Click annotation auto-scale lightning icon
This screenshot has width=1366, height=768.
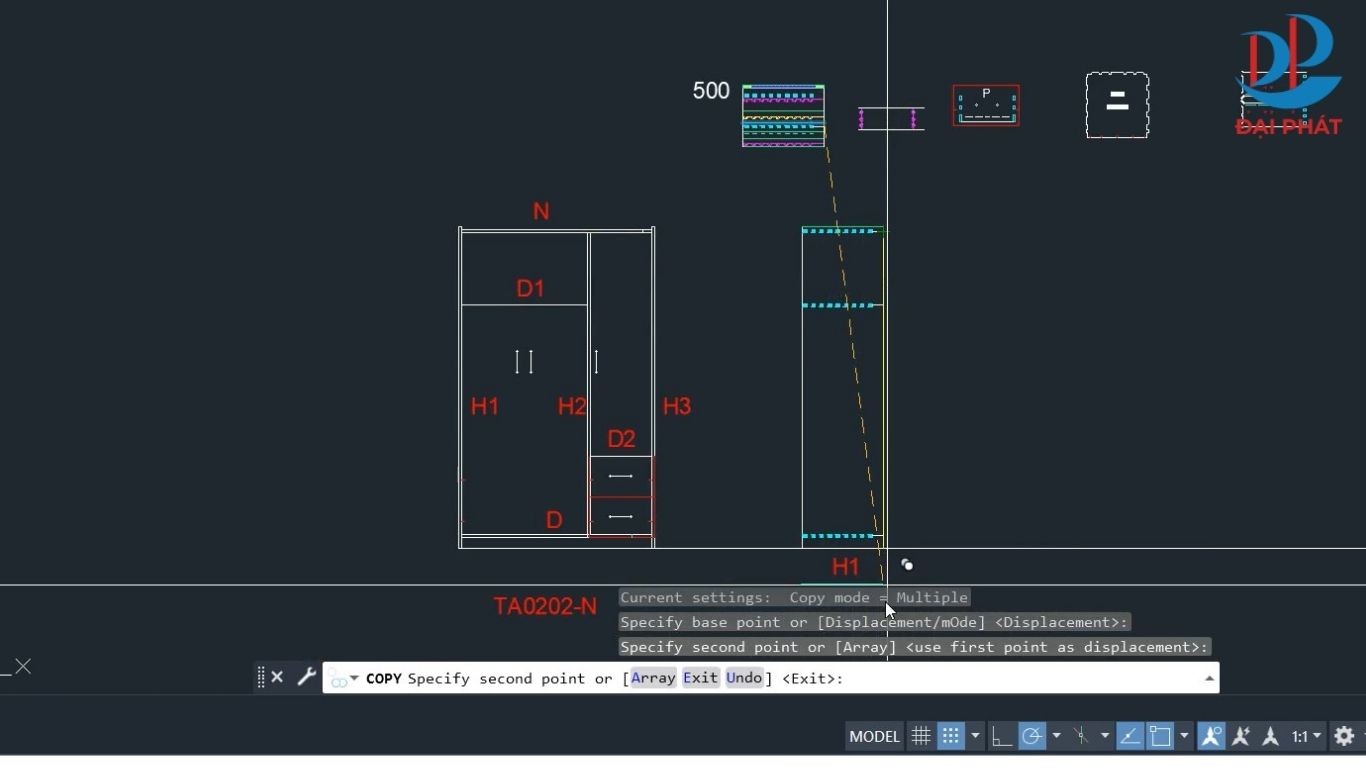pos(1241,736)
